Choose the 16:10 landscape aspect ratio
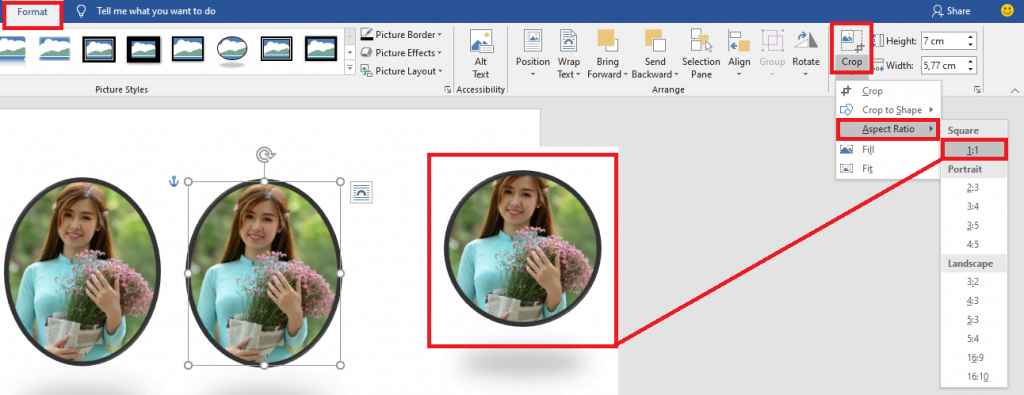1024x395 pixels. point(974,377)
